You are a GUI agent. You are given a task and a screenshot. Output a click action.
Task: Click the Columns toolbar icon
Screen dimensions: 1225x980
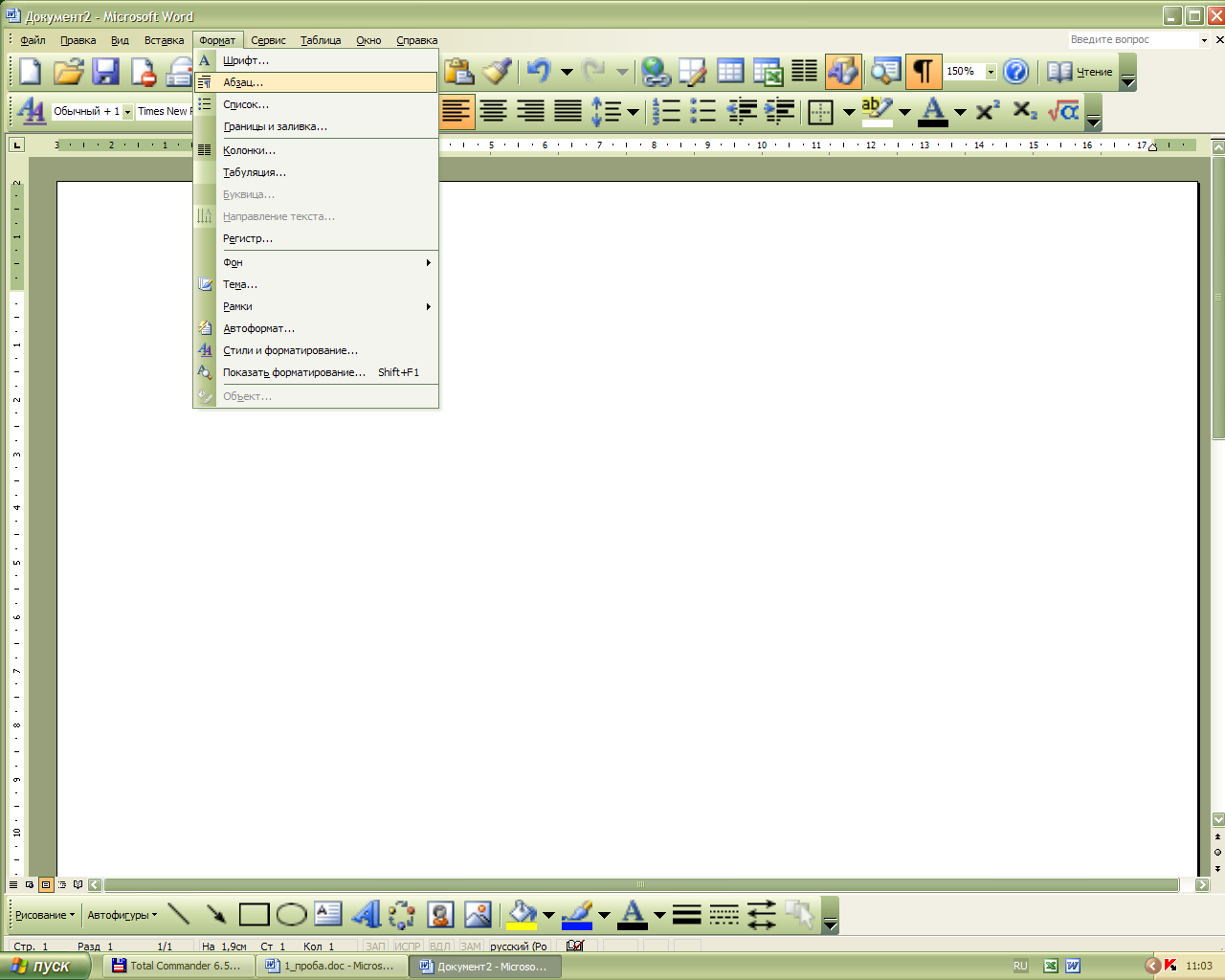click(805, 72)
